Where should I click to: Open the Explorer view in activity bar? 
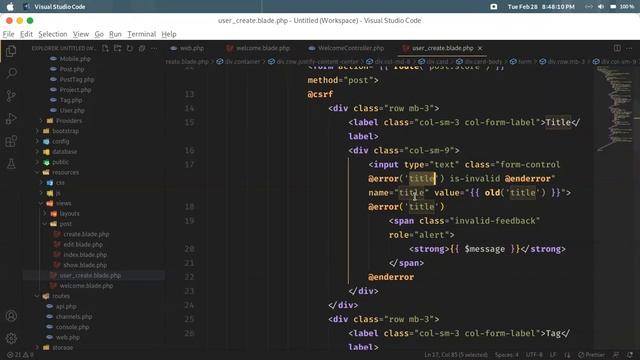click(x=11, y=51)
